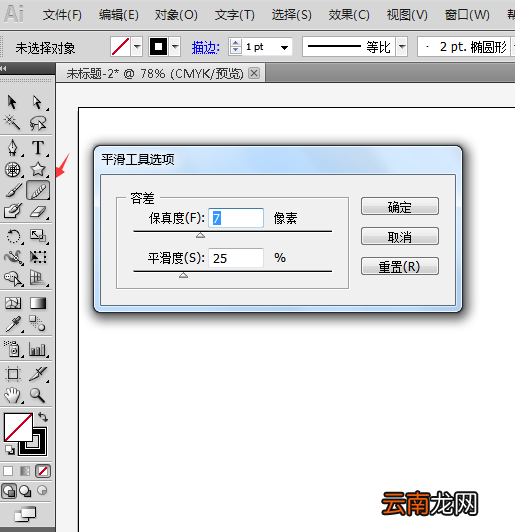Open the 对象(O) menu
Image resolution: width=515 pixels, height=532 pixels.
pyautogui.click(x=176, y=15)
